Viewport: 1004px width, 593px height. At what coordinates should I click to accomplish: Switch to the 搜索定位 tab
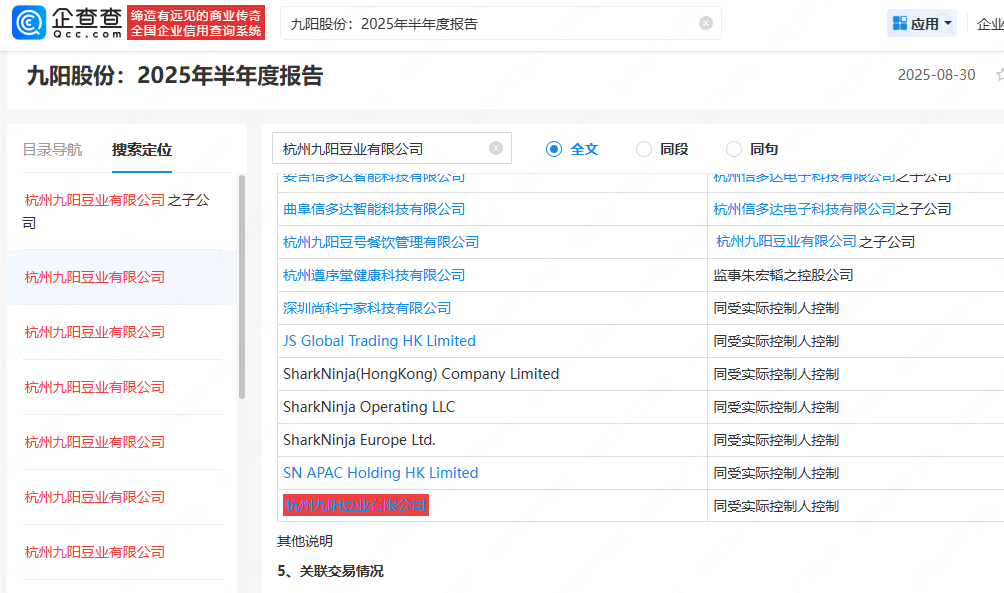[142, 150]
